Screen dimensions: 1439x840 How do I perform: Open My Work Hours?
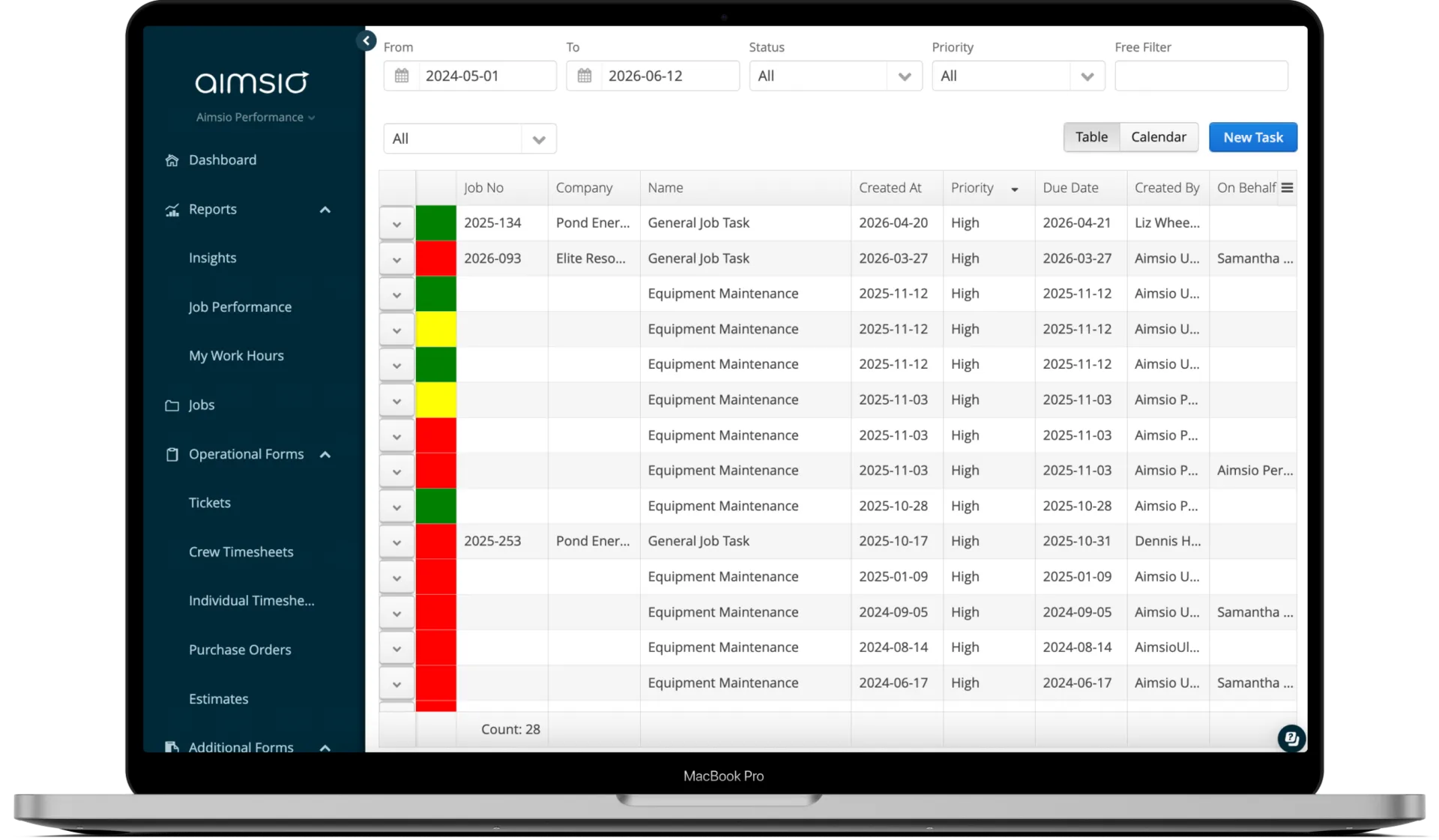[x=236, y=356]
